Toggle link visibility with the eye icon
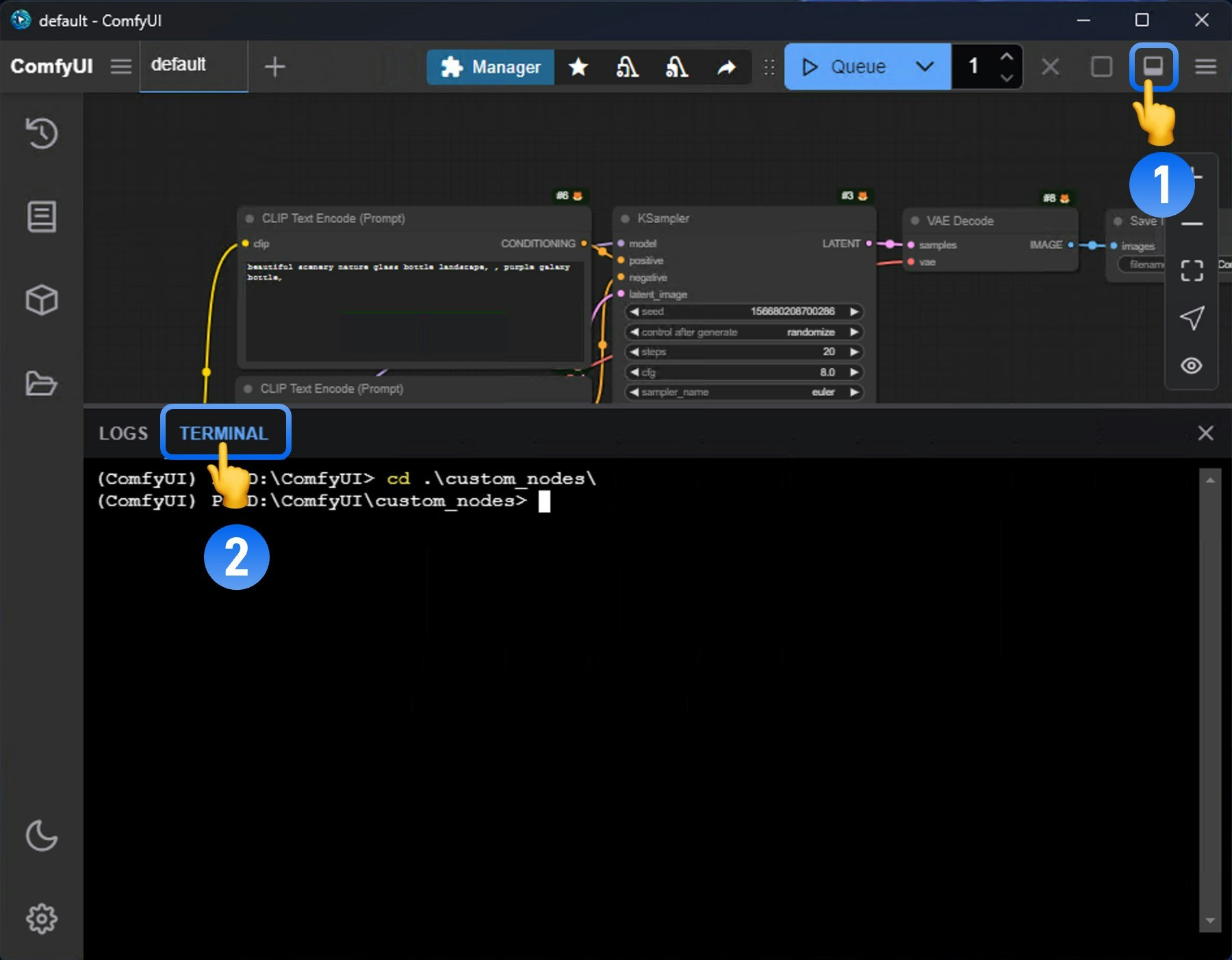1232x960 pixels. coord(1192,365)
